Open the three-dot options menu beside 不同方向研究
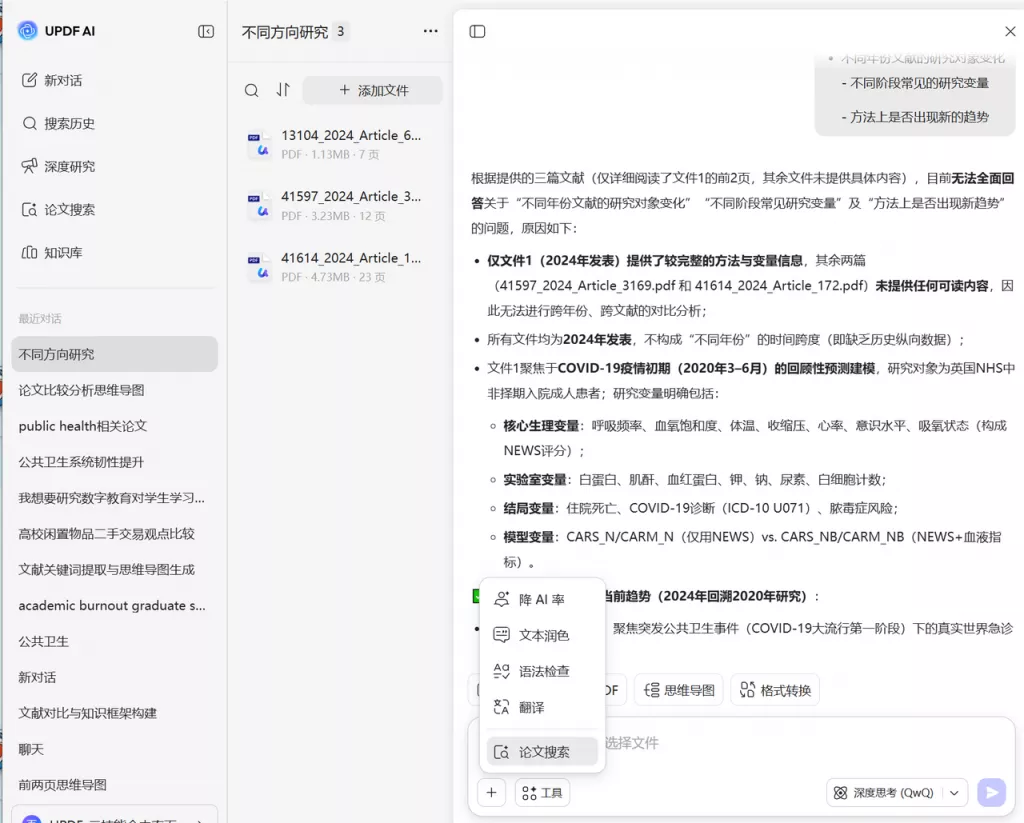This screenshot has height=823, width=1024. click(x=430, y=31)
